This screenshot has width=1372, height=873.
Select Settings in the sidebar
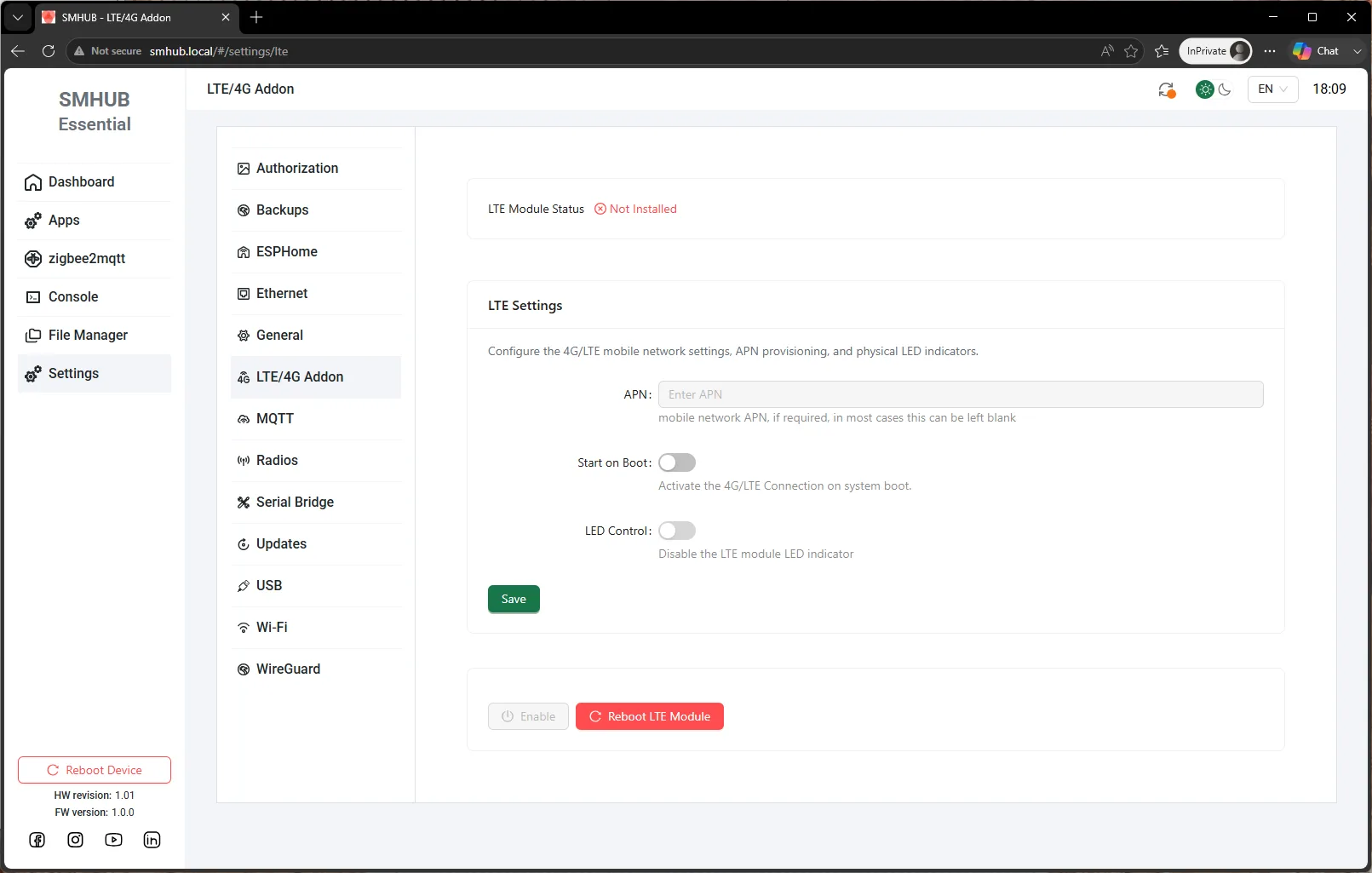point(94,374)
